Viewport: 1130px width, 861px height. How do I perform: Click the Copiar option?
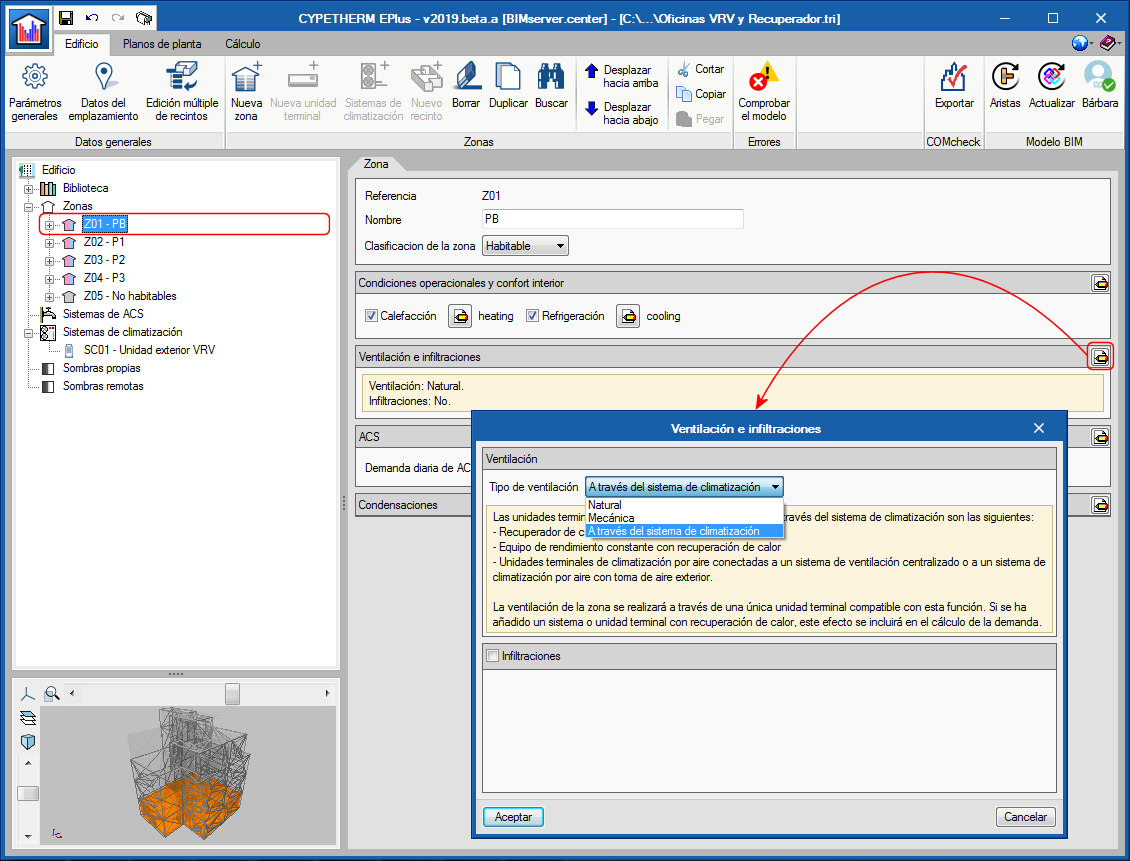pos(700,94)
